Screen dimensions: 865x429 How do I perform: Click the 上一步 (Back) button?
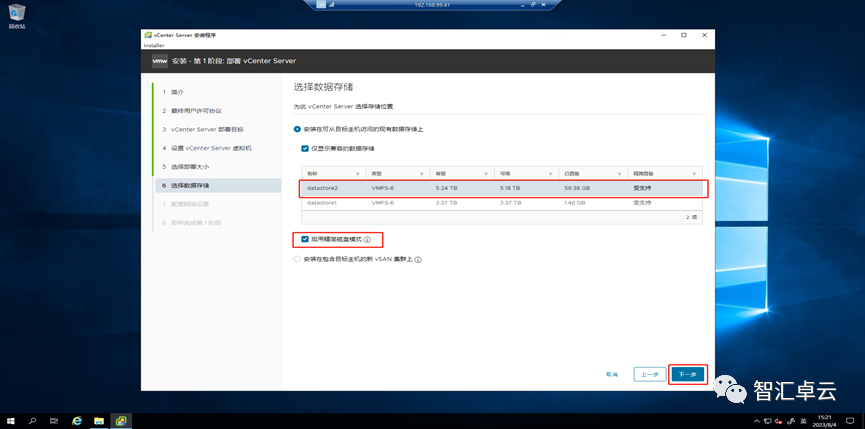[650, 374]
